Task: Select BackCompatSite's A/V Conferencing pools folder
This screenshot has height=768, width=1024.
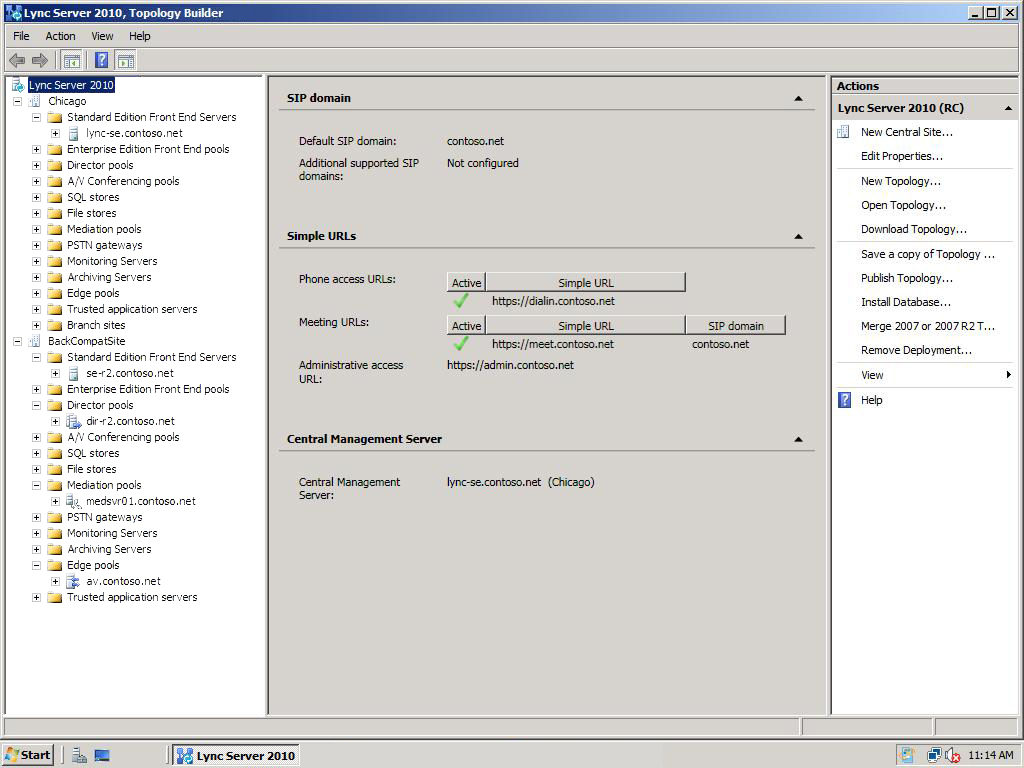Action: [123, 438]
